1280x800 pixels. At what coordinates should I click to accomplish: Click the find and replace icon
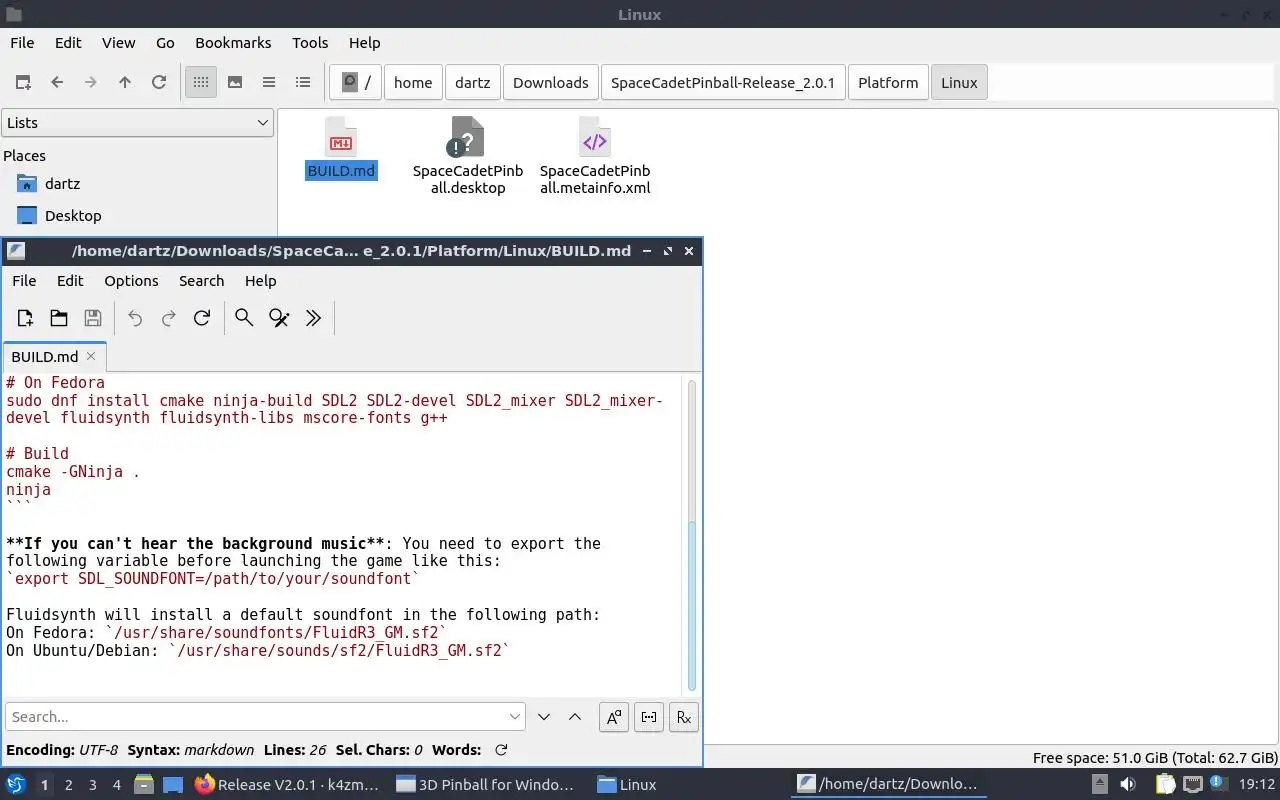pos(279,318)
